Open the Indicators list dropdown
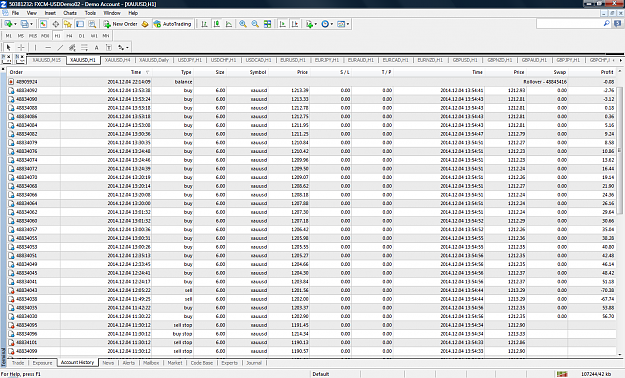625x378 pixels. (311, 24)
